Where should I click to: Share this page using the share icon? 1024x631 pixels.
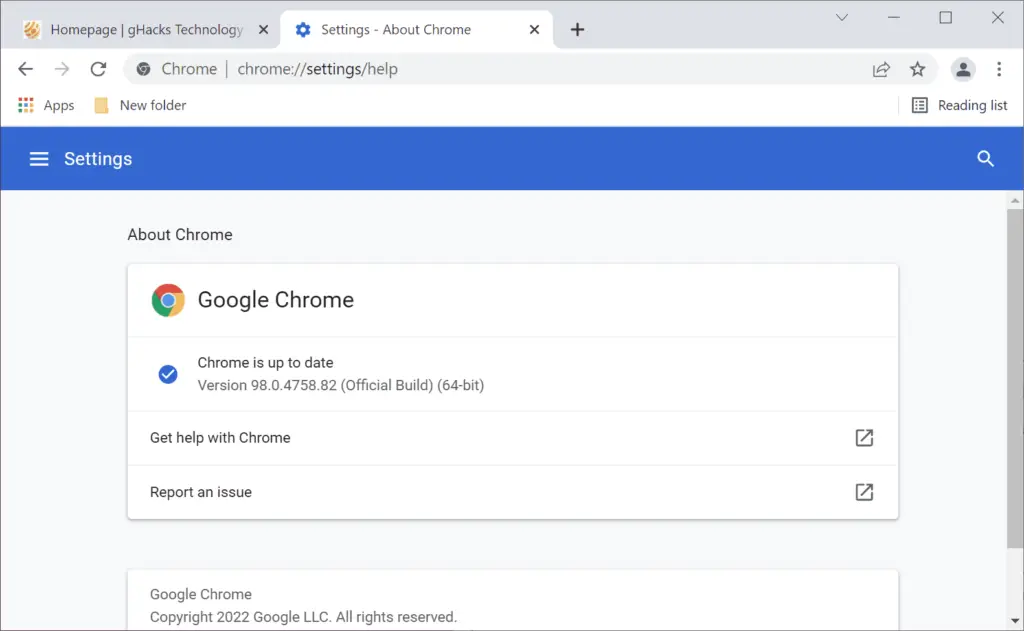881,69
